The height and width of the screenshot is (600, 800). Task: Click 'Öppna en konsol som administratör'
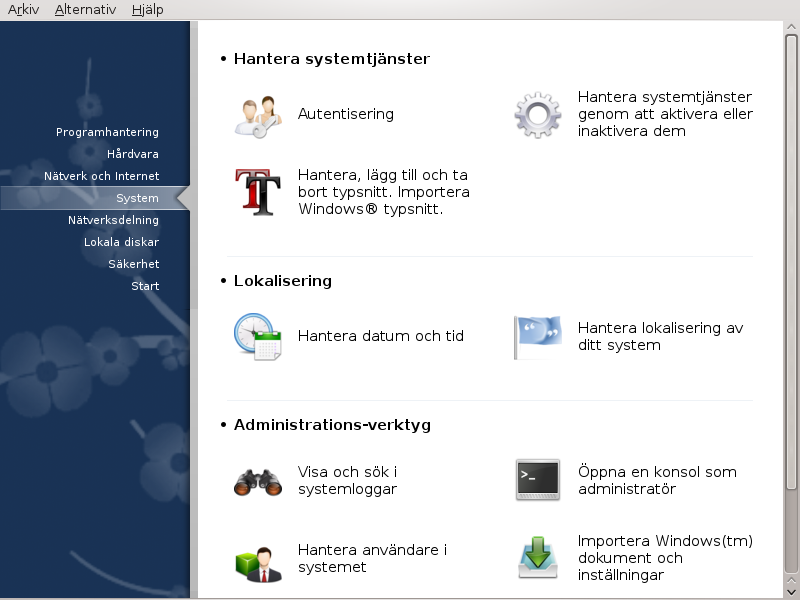(x=657, y=480)
